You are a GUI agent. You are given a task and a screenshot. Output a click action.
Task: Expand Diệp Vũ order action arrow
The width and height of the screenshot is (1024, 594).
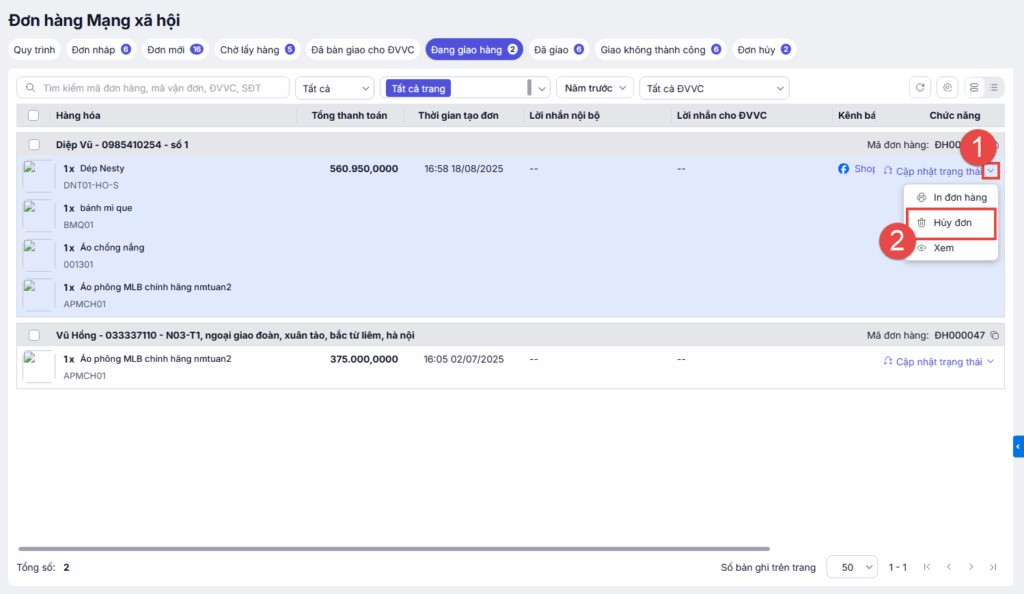991,171
